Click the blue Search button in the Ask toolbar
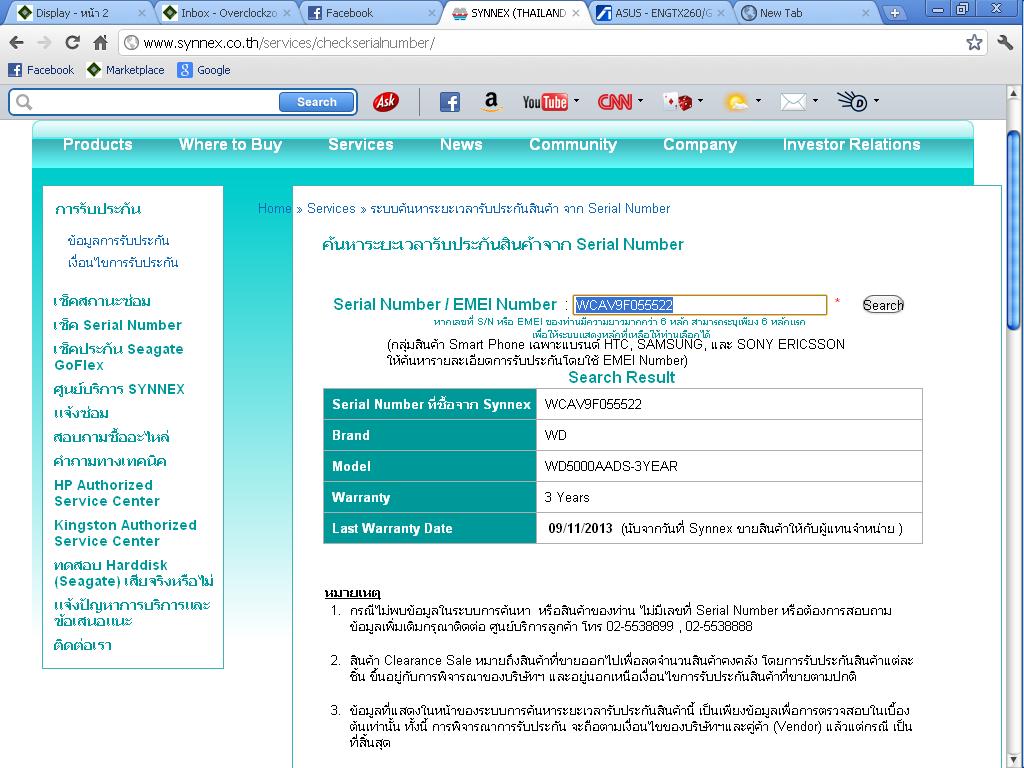The image size is (1024, 768). pyautogui.click(x=317, y=102)
